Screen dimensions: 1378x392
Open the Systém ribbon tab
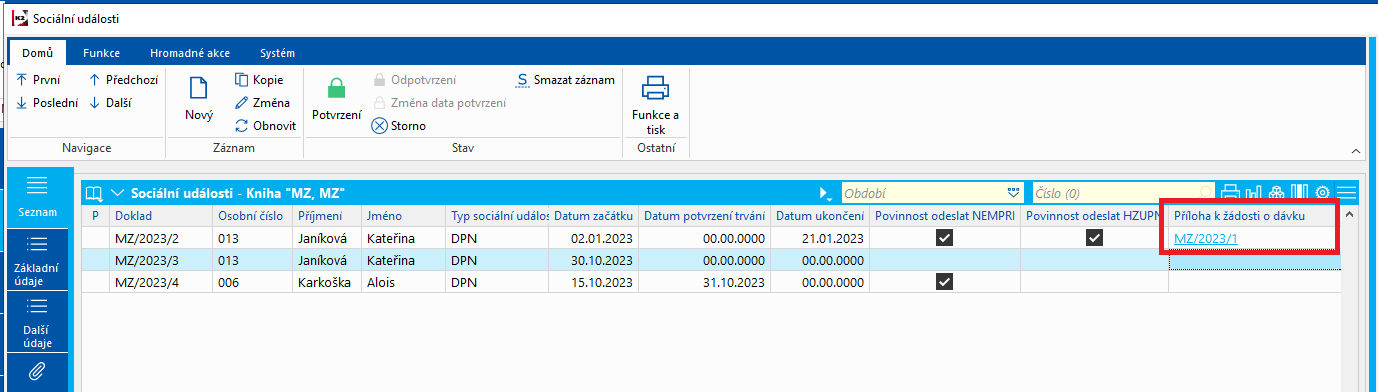click(x=277, y=53)
